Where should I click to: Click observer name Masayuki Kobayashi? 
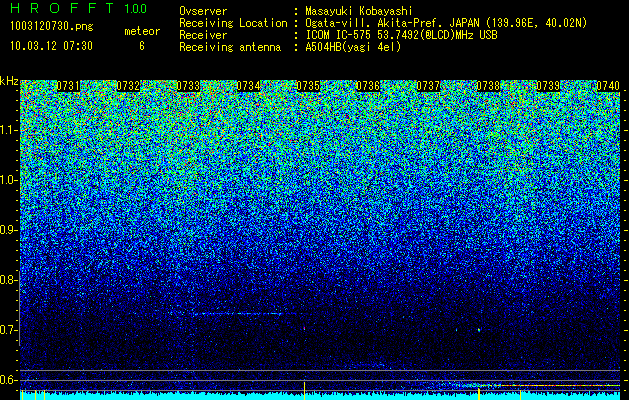[x=359, y=11]
